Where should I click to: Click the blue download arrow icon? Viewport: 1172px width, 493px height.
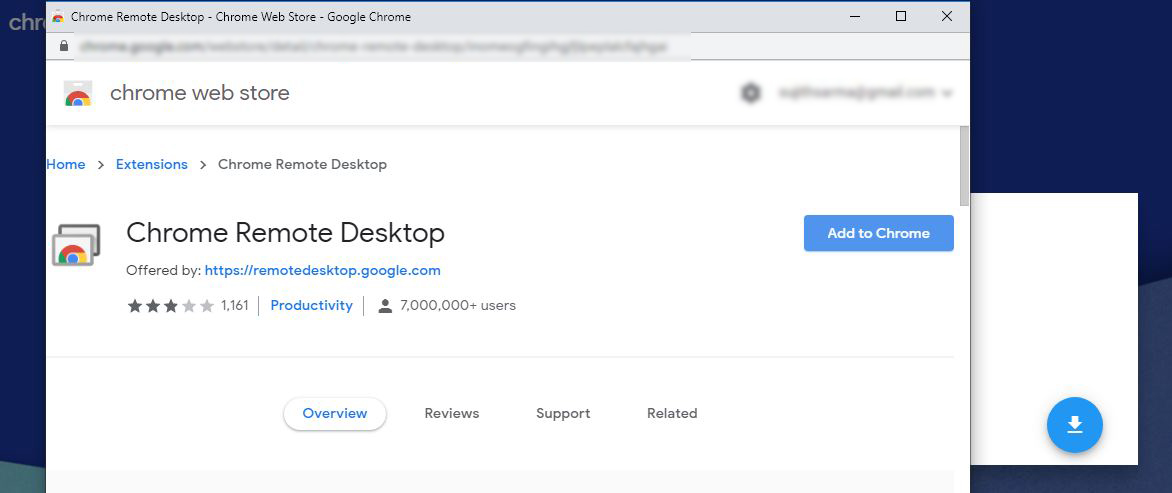[1074, 425]
